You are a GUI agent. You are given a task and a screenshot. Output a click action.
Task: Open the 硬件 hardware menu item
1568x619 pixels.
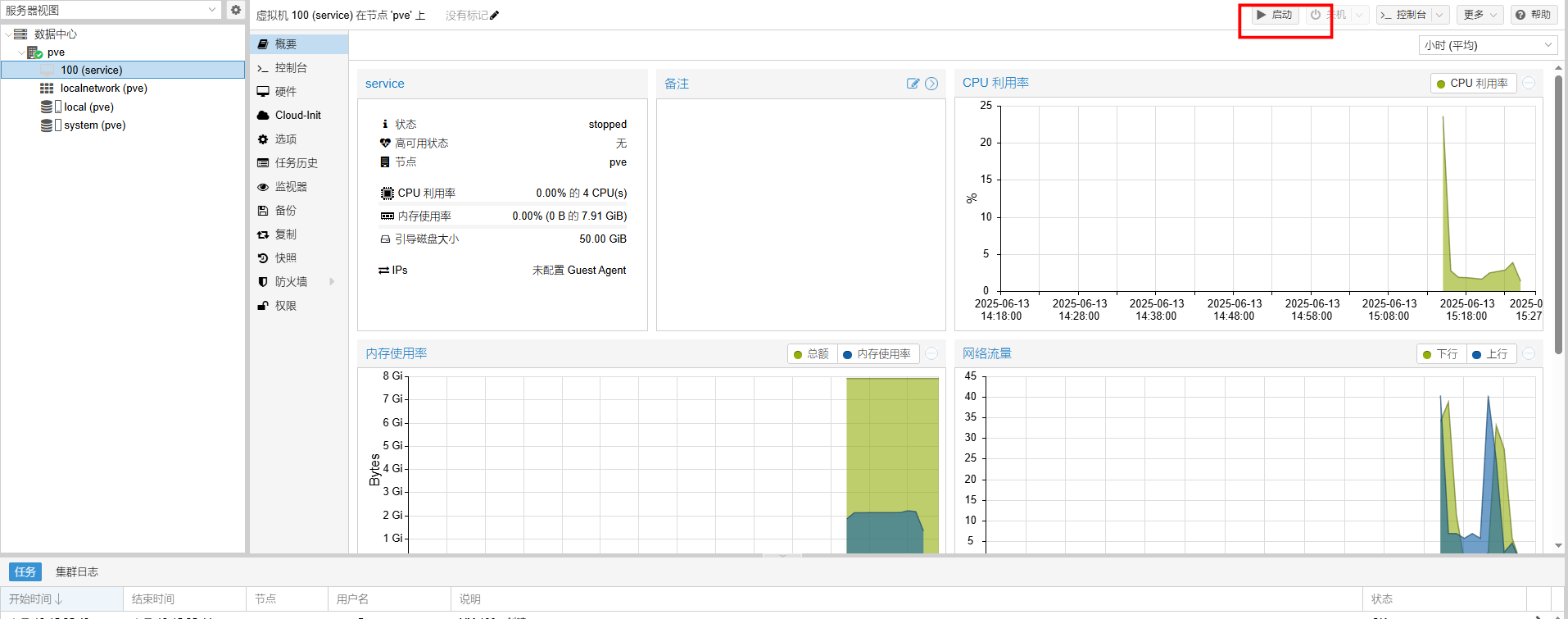pyautogui.click(x=299, y=92)
